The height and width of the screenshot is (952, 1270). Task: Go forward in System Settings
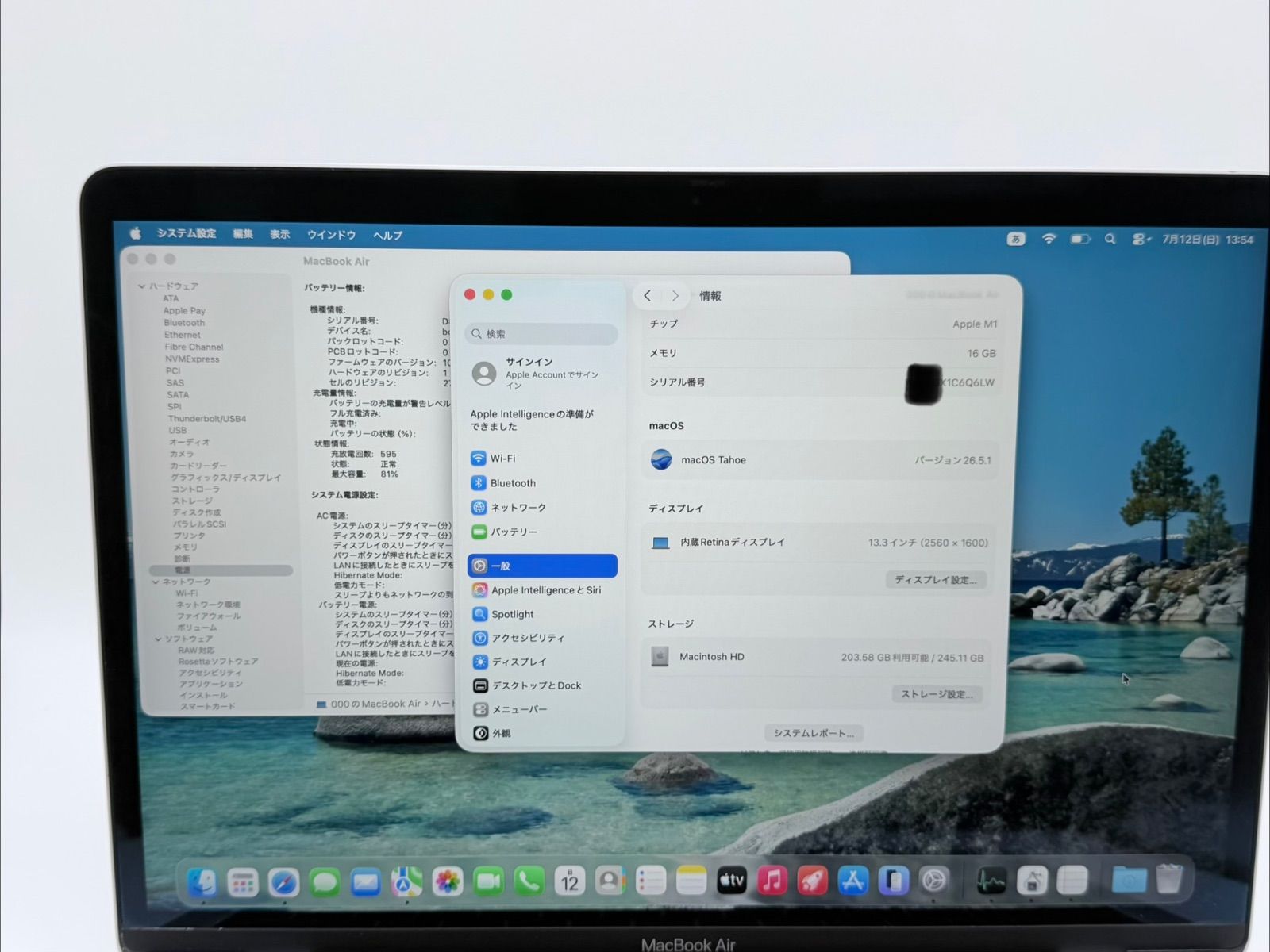click(675, 295)
